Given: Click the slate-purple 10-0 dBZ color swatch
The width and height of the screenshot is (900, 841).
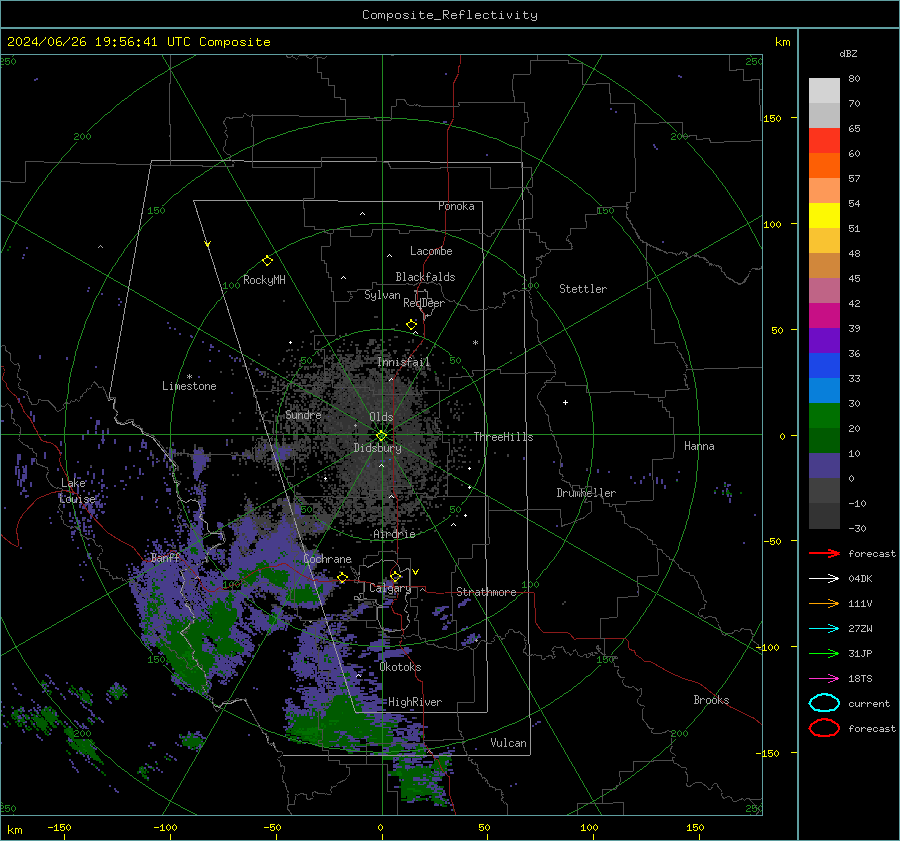Looking at the screenshot, I should 824,466.
